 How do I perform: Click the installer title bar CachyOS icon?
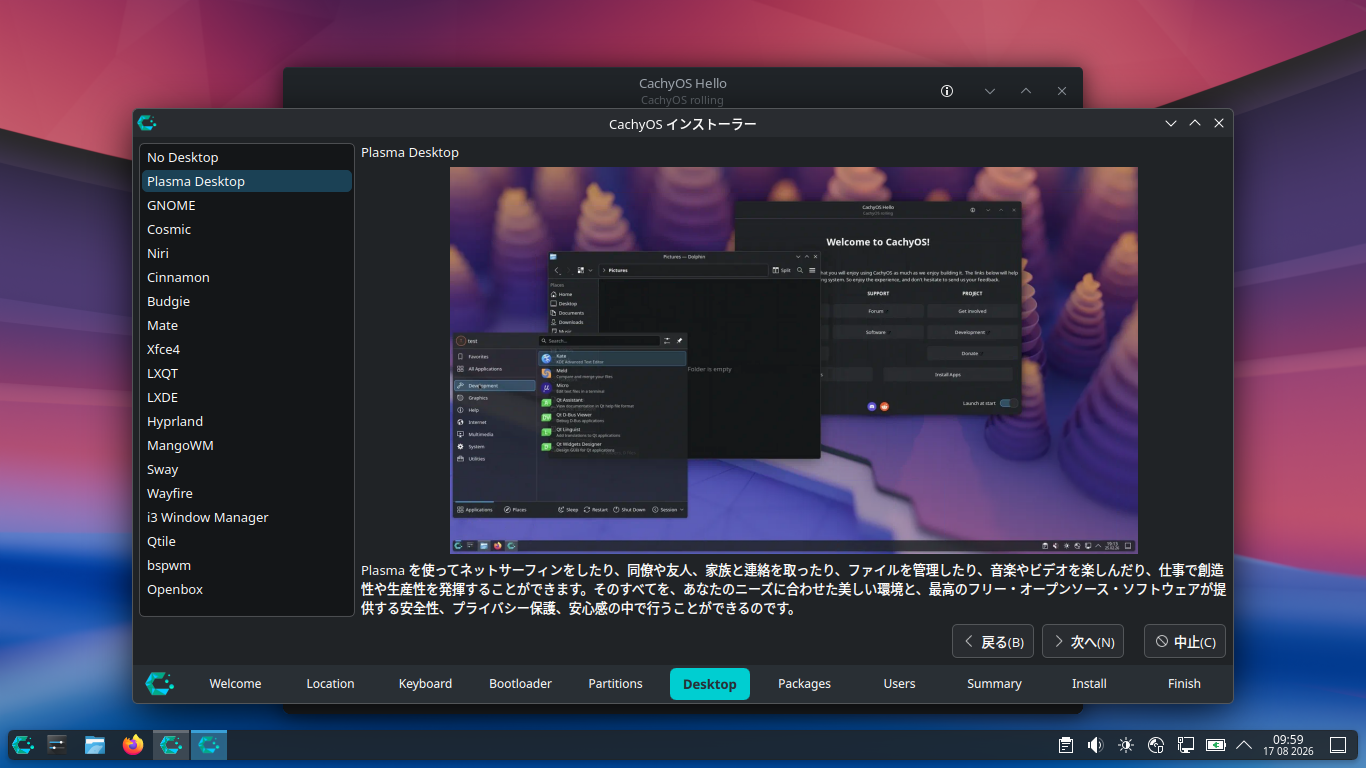(147, 123)
